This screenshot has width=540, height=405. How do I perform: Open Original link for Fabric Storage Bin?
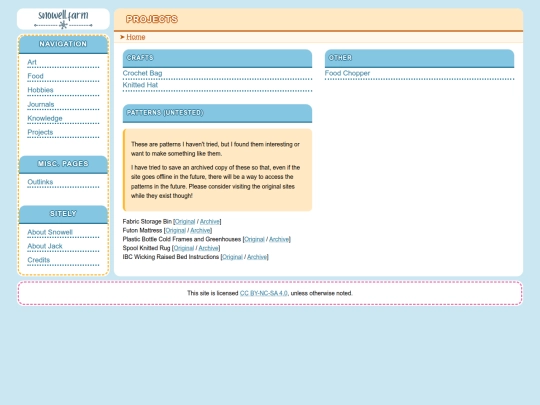tap(185, 221)
